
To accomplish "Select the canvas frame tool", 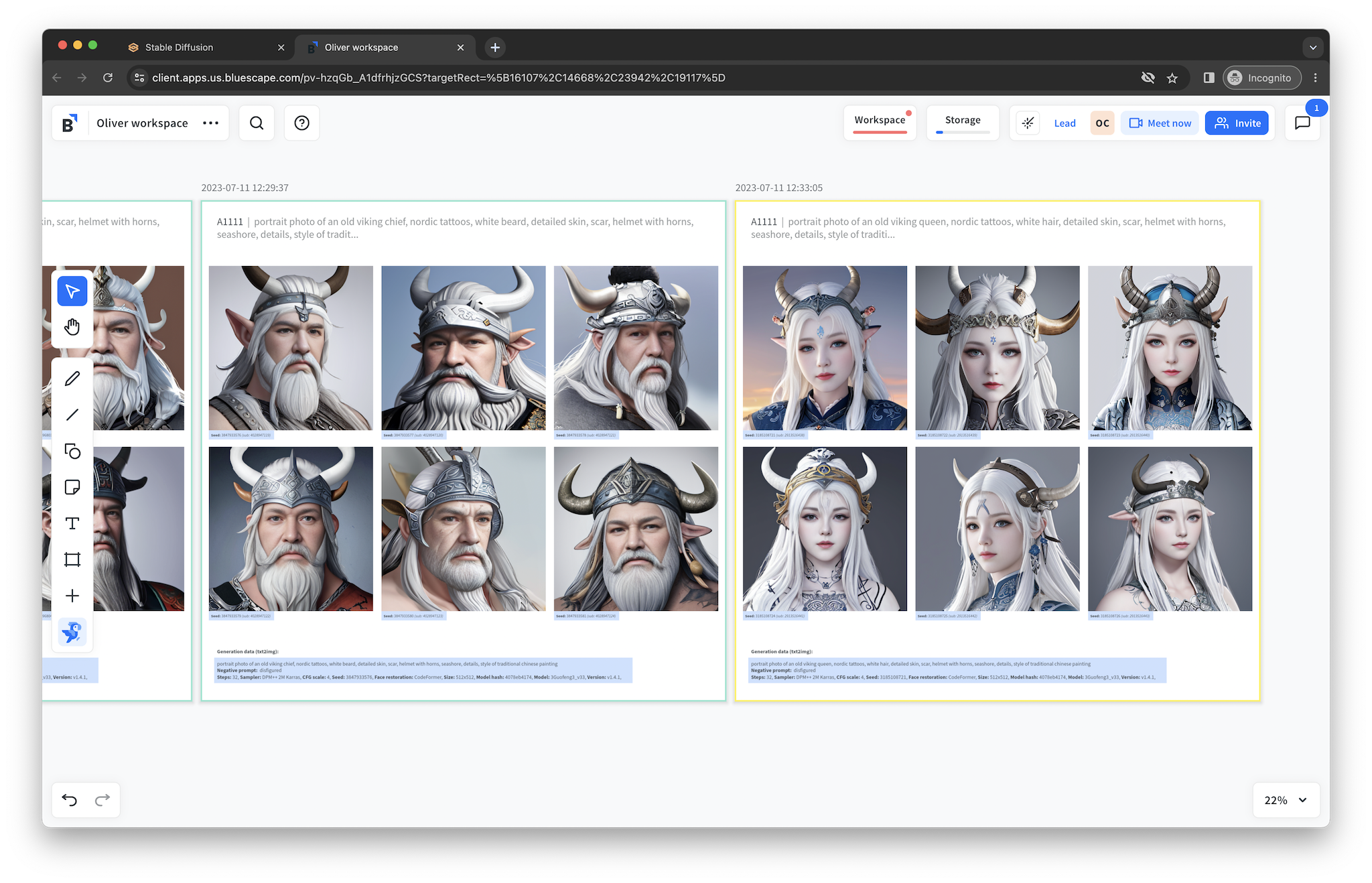I will coord(72,559).
